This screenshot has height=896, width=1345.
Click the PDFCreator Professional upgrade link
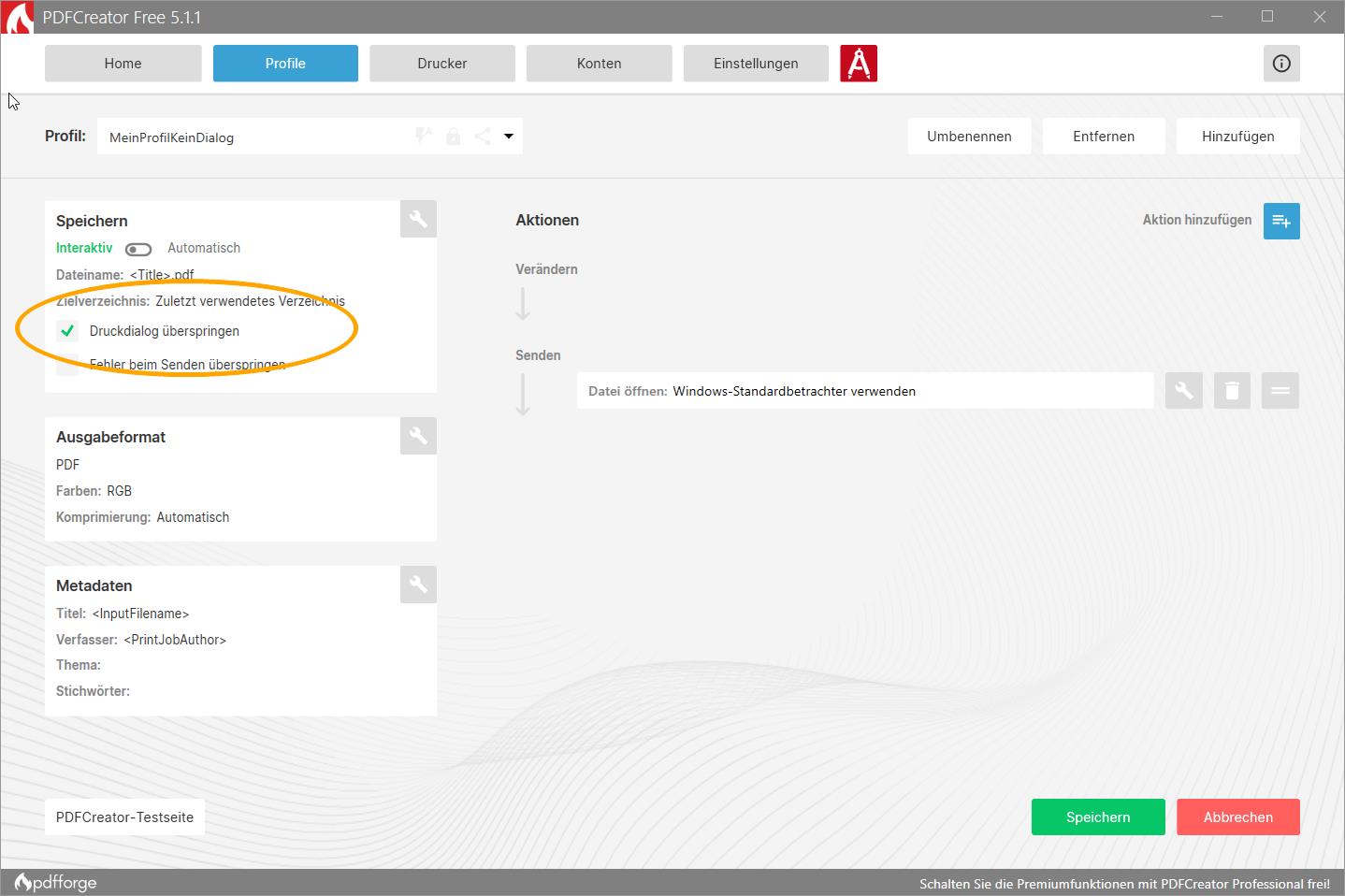click(x=1124, y=884)
